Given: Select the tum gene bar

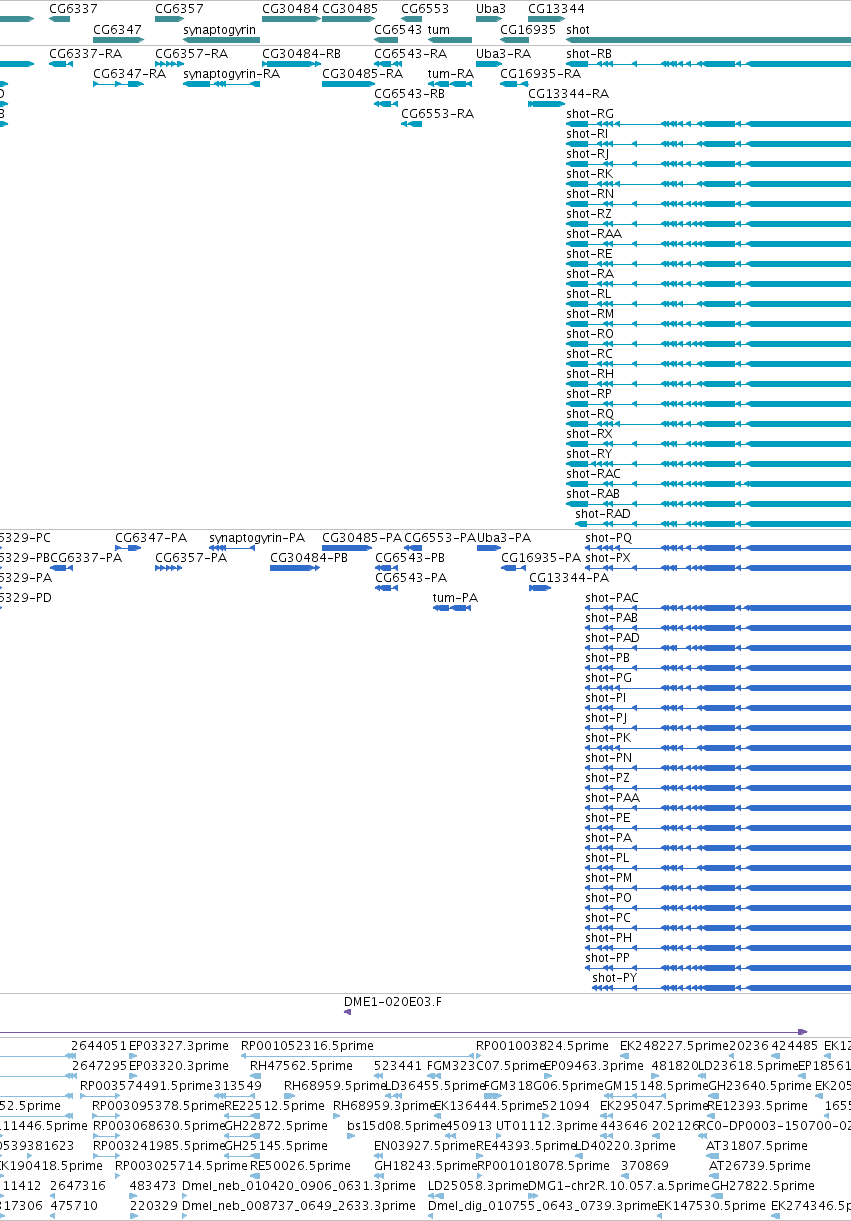Looking at the screenshot, I should [450, 39].
